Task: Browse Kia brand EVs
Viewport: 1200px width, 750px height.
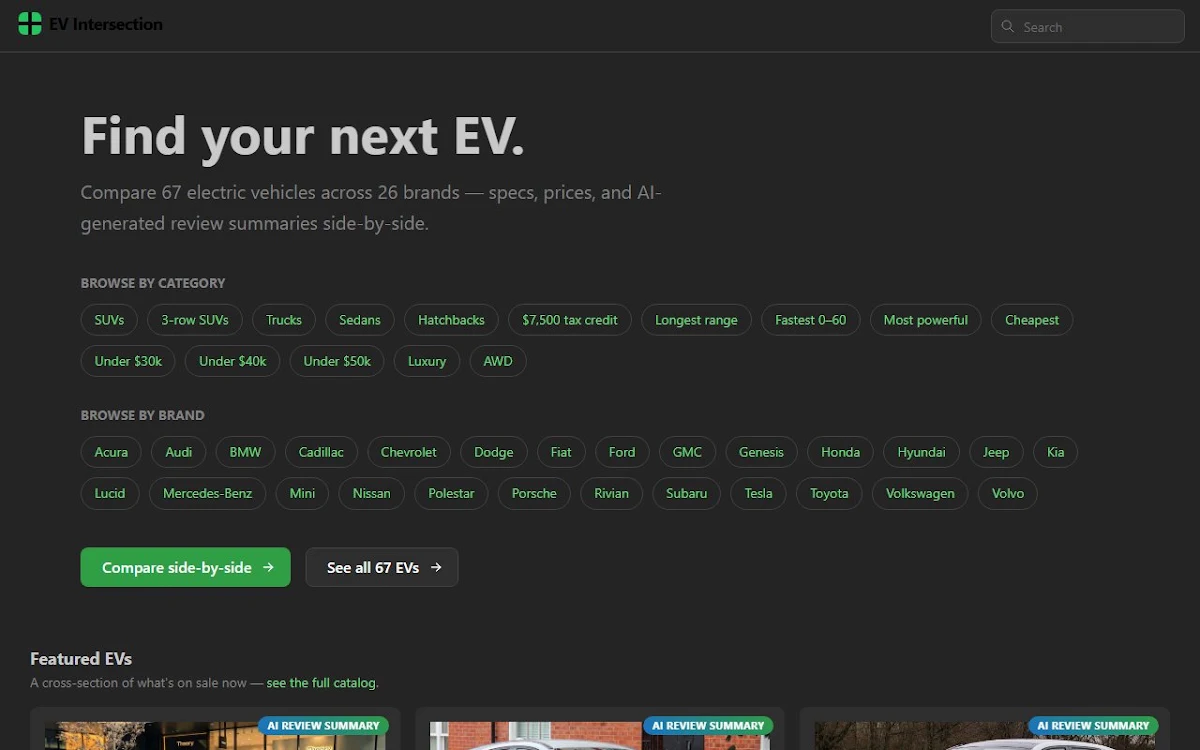Action: tap(1055, 452)
